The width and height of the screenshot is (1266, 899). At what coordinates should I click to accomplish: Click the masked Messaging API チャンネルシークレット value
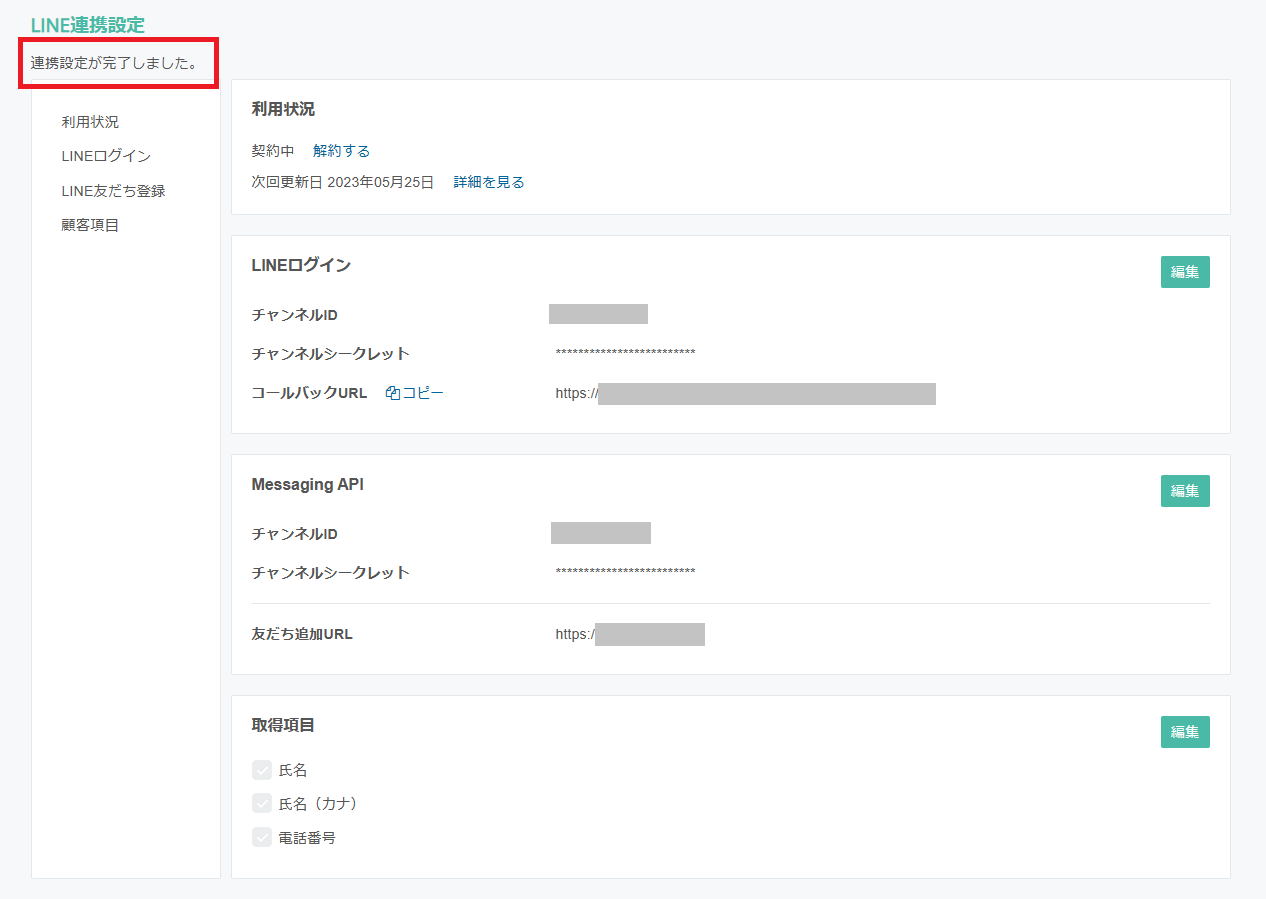click(x=625, y=572)
